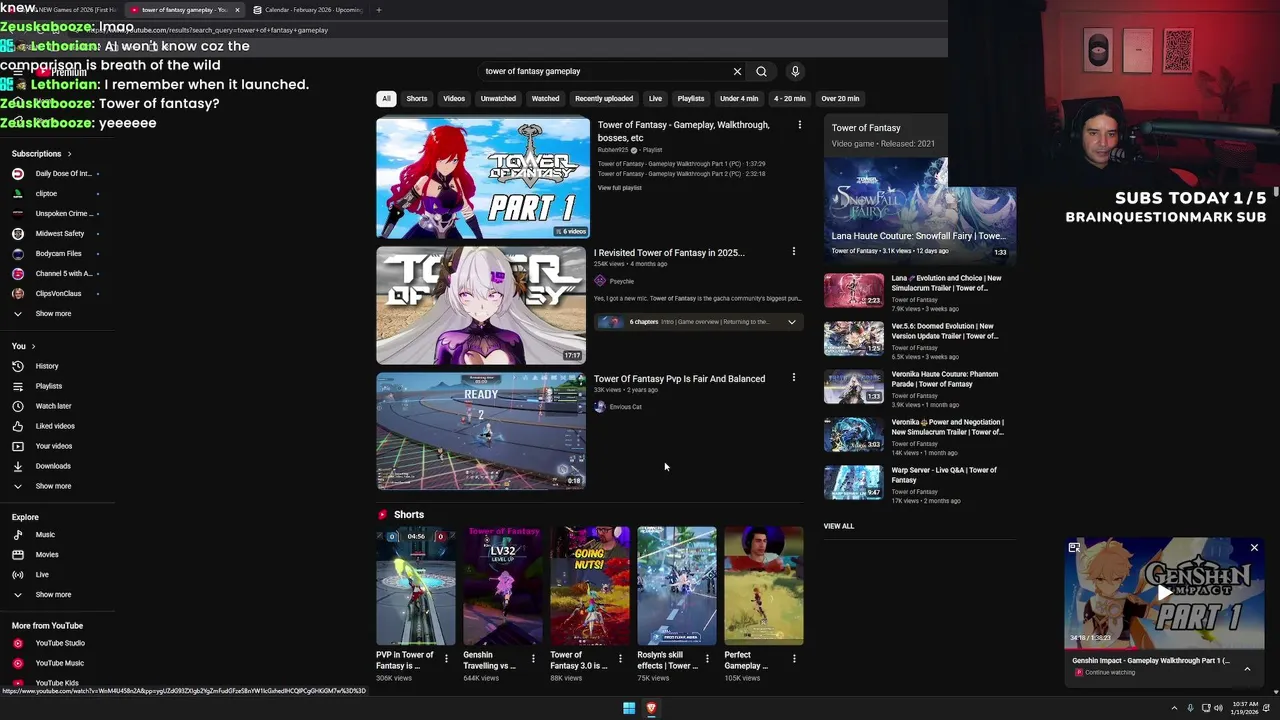The height and width of the screenshot is (720, 1280).
Task: Open YouTube Music link
Action: click(x=59, y=663)
